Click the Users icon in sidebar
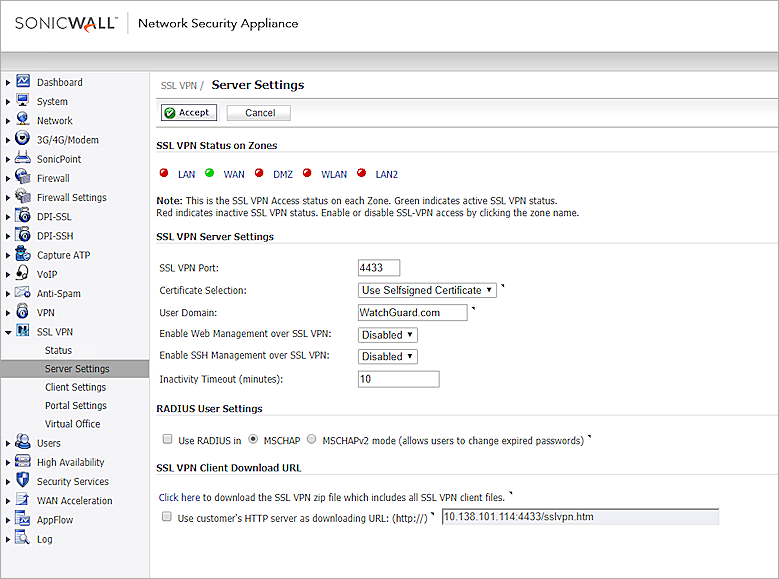 [x=23, y=443]
